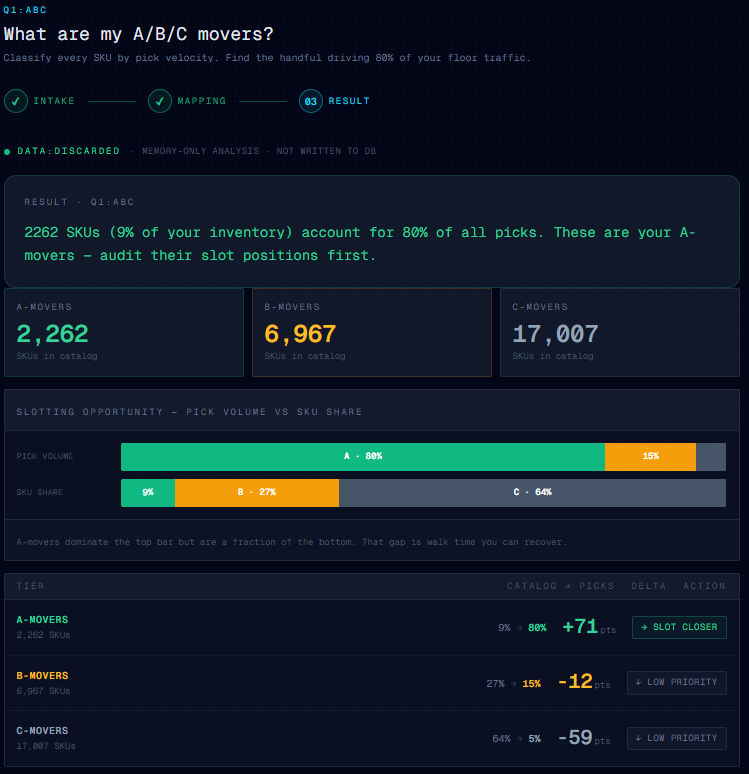749x774 pixels.
Task: Click LOW PRIORITY button for C-Movers
Action: 676,738
